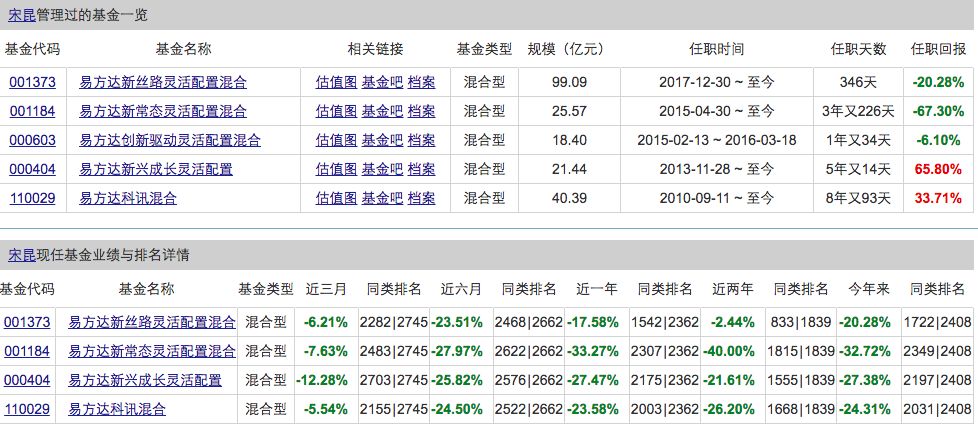Viewport: 978px width, 424px height.
Task: Select the 近两年 value -40.00%
Action: (729, 351)
